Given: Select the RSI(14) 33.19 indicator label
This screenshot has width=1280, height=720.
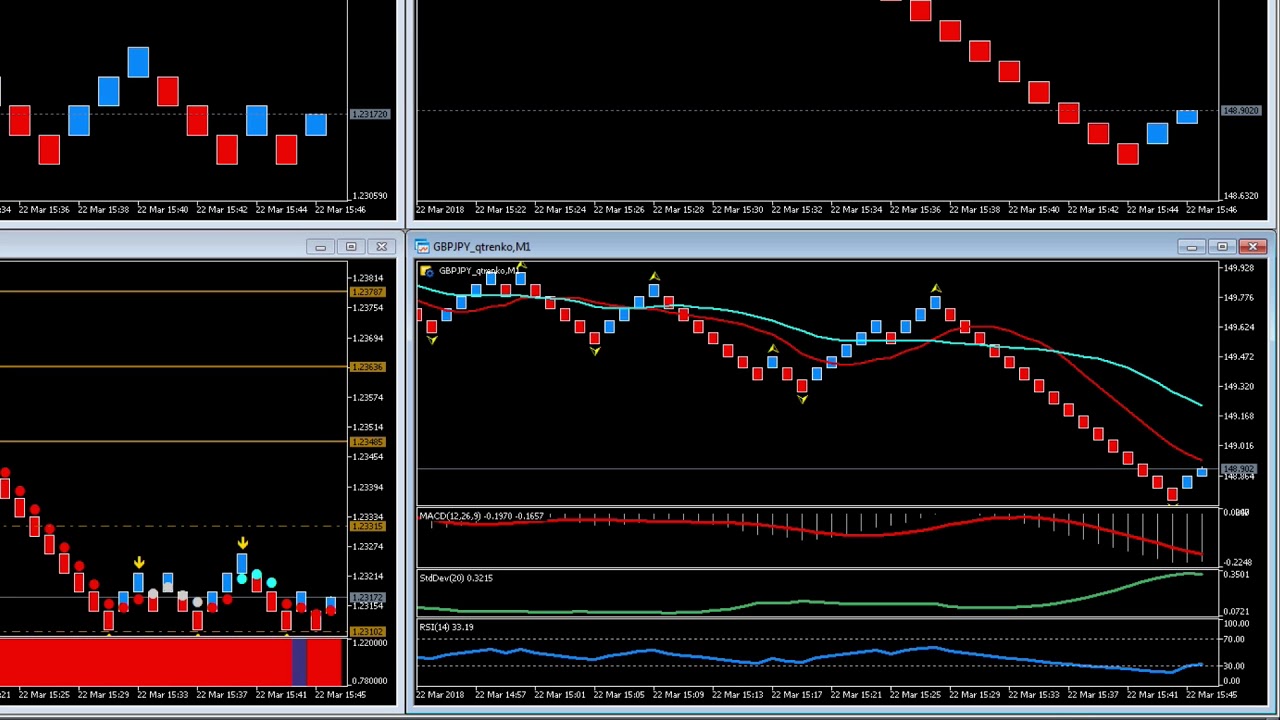Looking at the screenshot, I should pos(446,627).
